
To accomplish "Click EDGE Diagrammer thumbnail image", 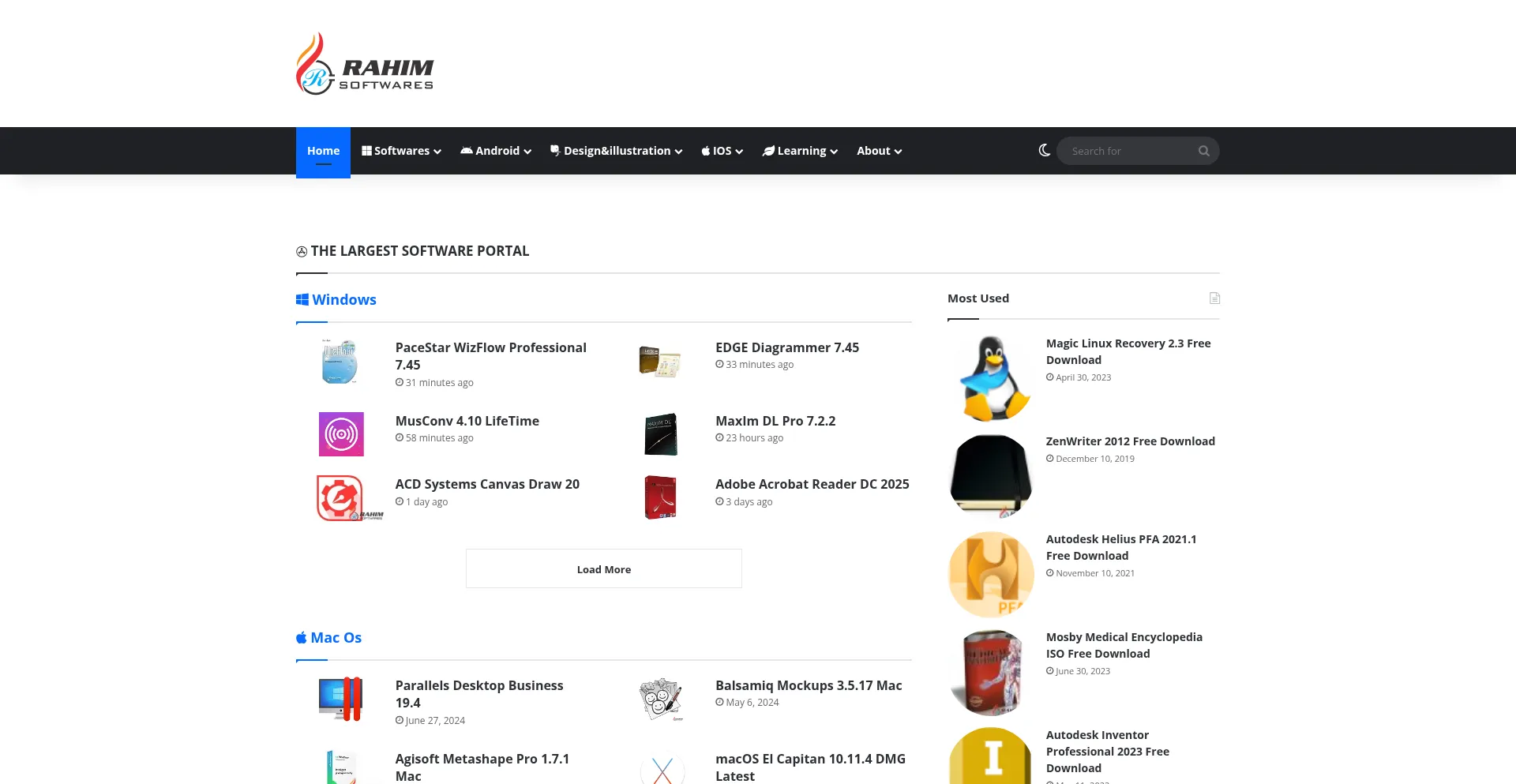I will (x=660, y=362).
